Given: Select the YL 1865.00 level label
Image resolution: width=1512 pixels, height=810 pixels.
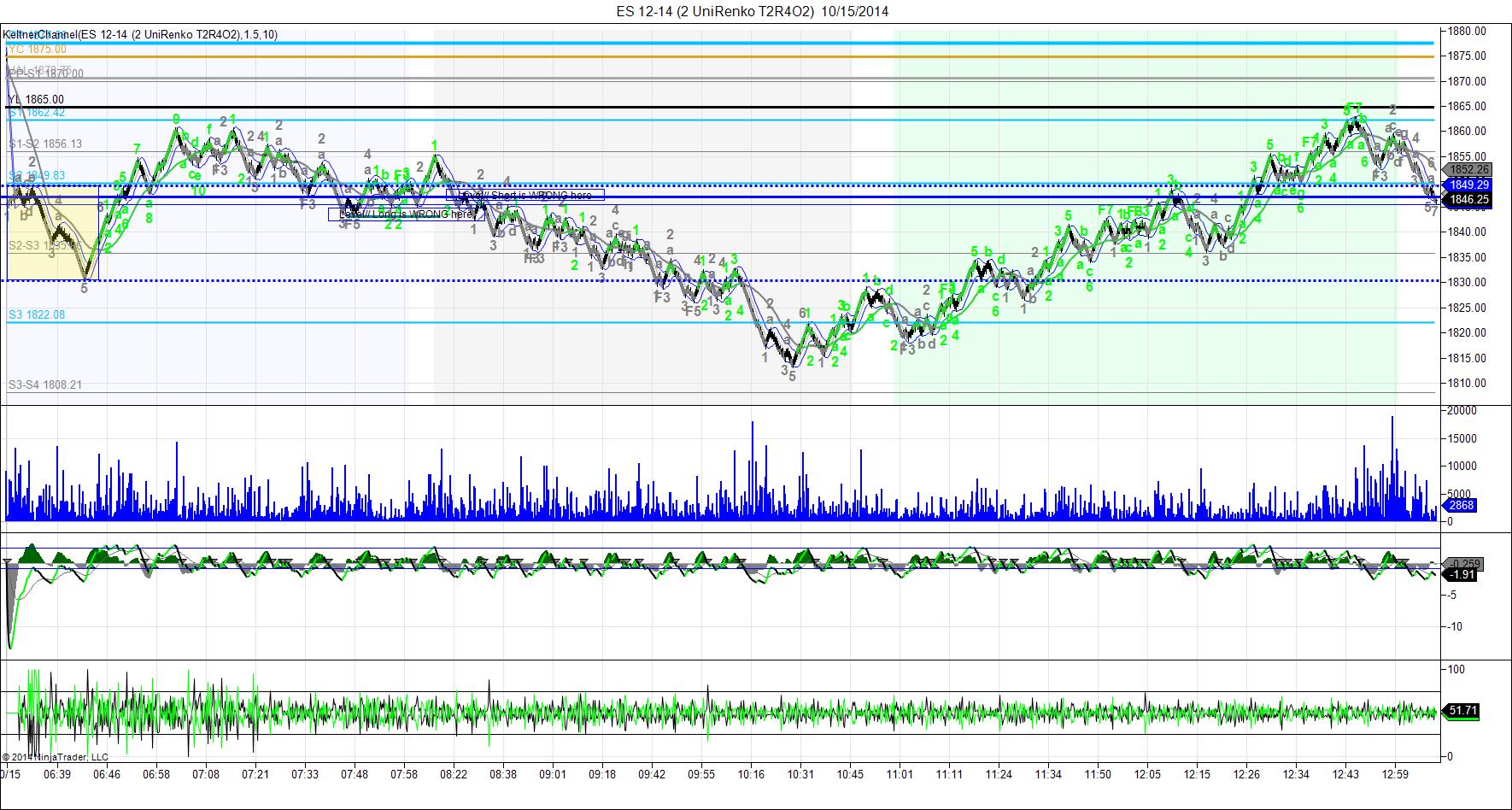Looking at the screenshot, I should [36, 100].
